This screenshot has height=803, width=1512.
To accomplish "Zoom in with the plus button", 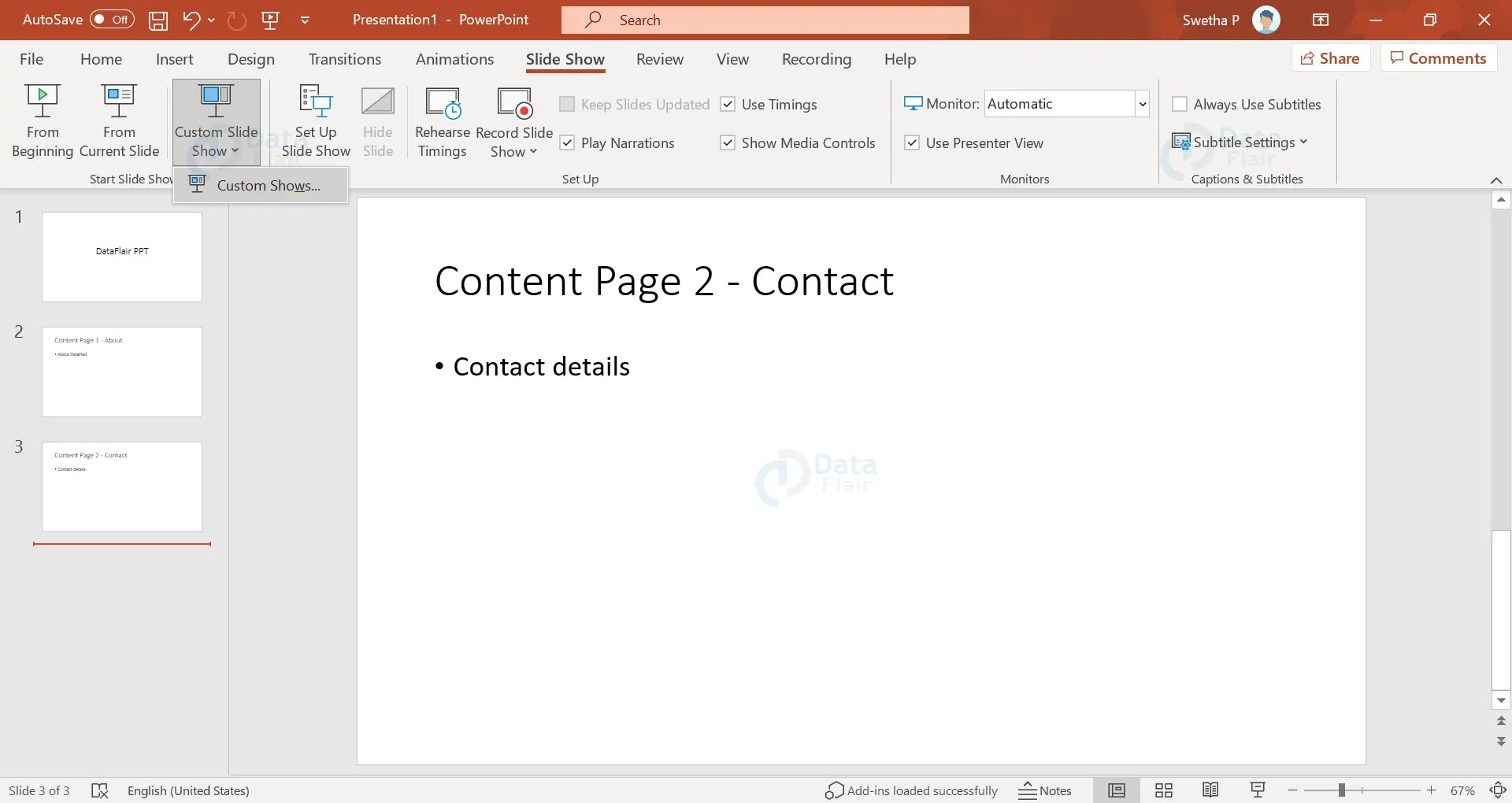I will (1432, 790).
